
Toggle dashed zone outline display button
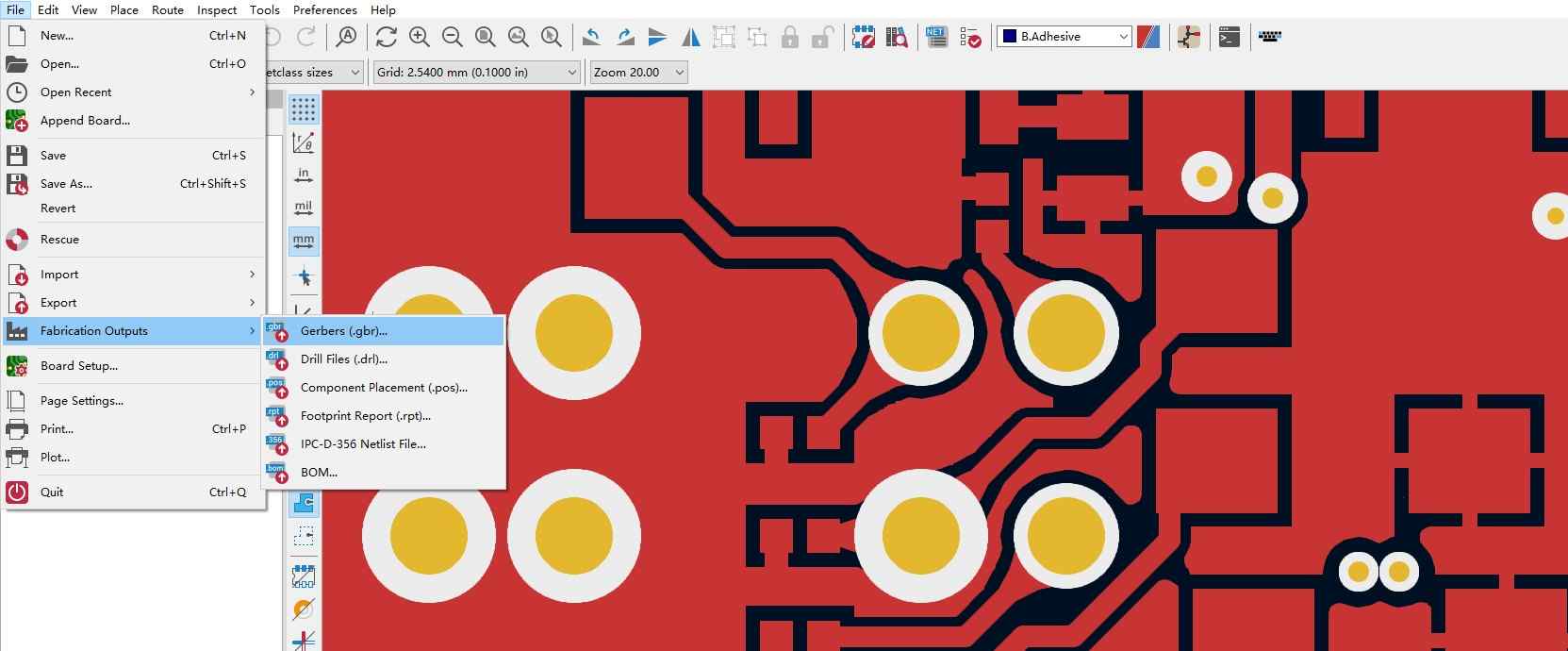[x=304, y=536]
